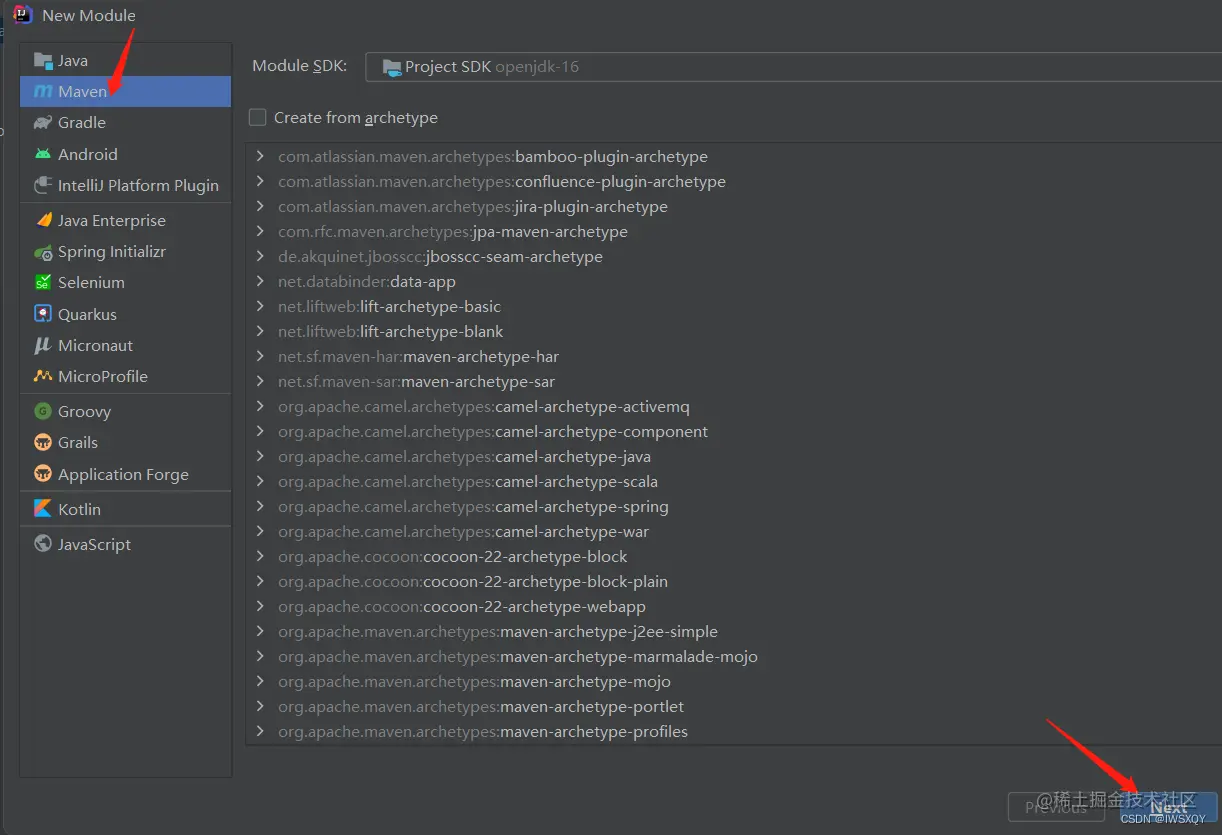The width and height of the screenshot is (1222, 835).
Task: Choose Spring Initializr module type
Action: (125, 251)
